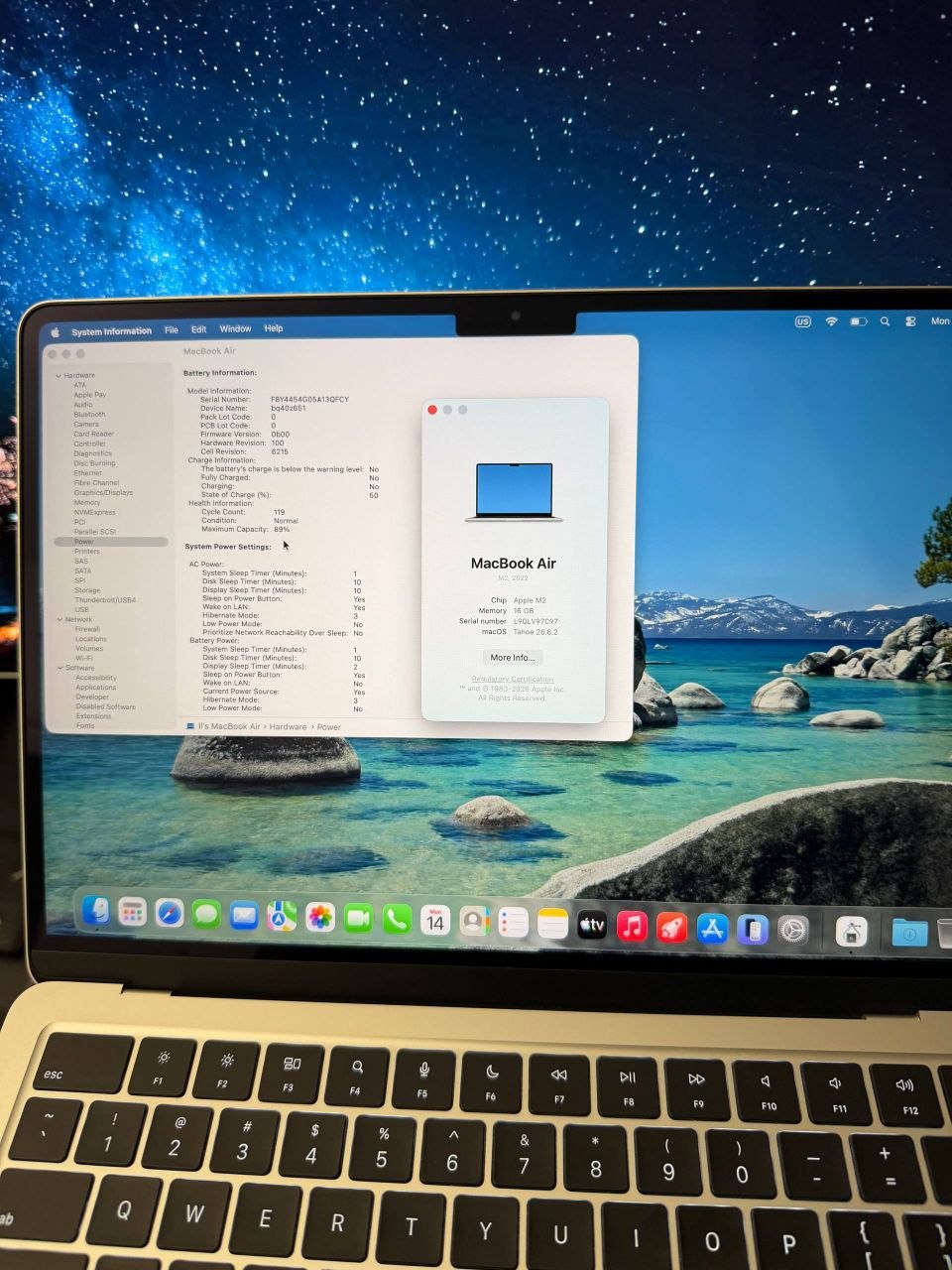The width and height of the screenshot is (952, 1270).
Task: Open the red rocket app icon
Action: [x=672, y=928]
